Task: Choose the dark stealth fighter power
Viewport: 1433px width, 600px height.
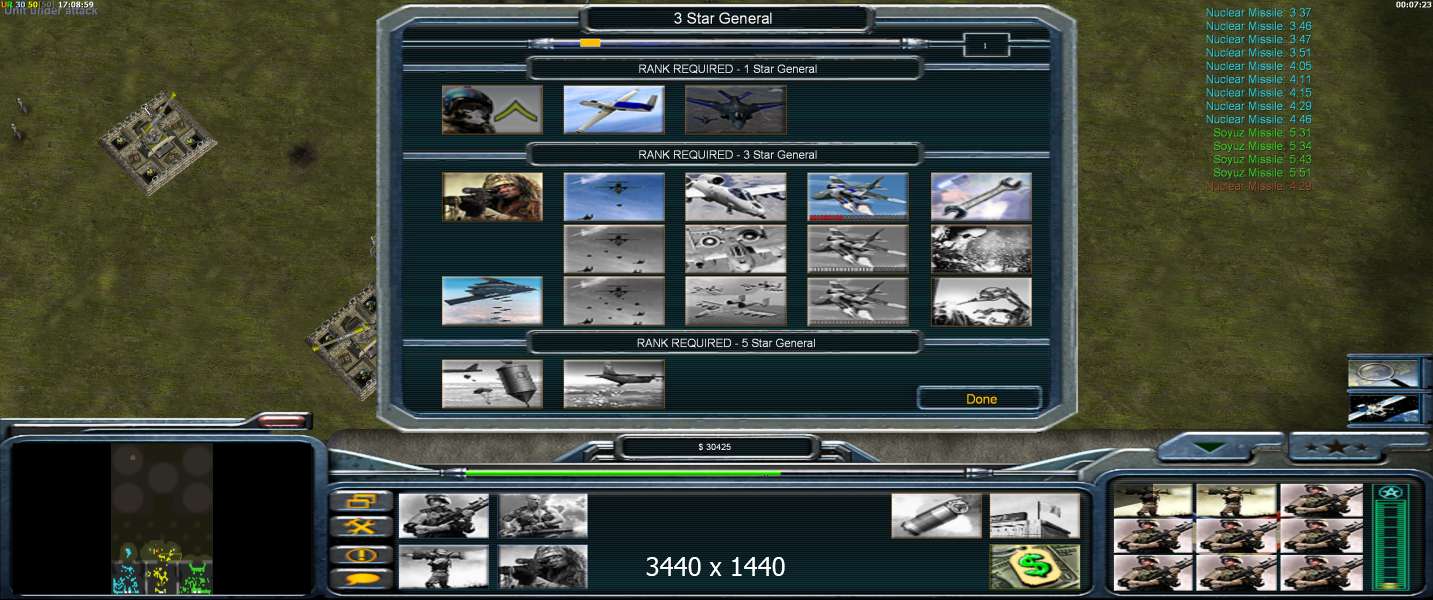Action: coord(736,109)
